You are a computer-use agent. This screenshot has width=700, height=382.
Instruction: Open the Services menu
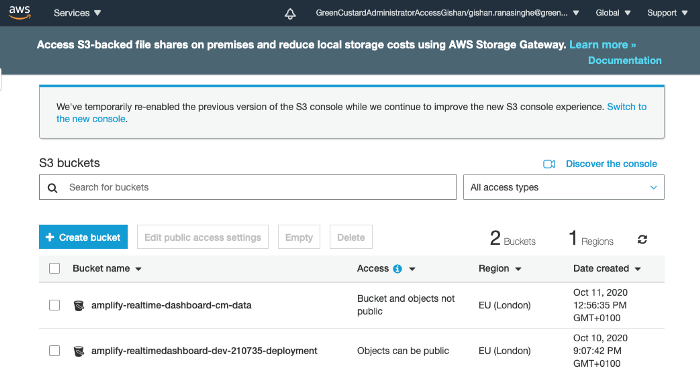77,13
